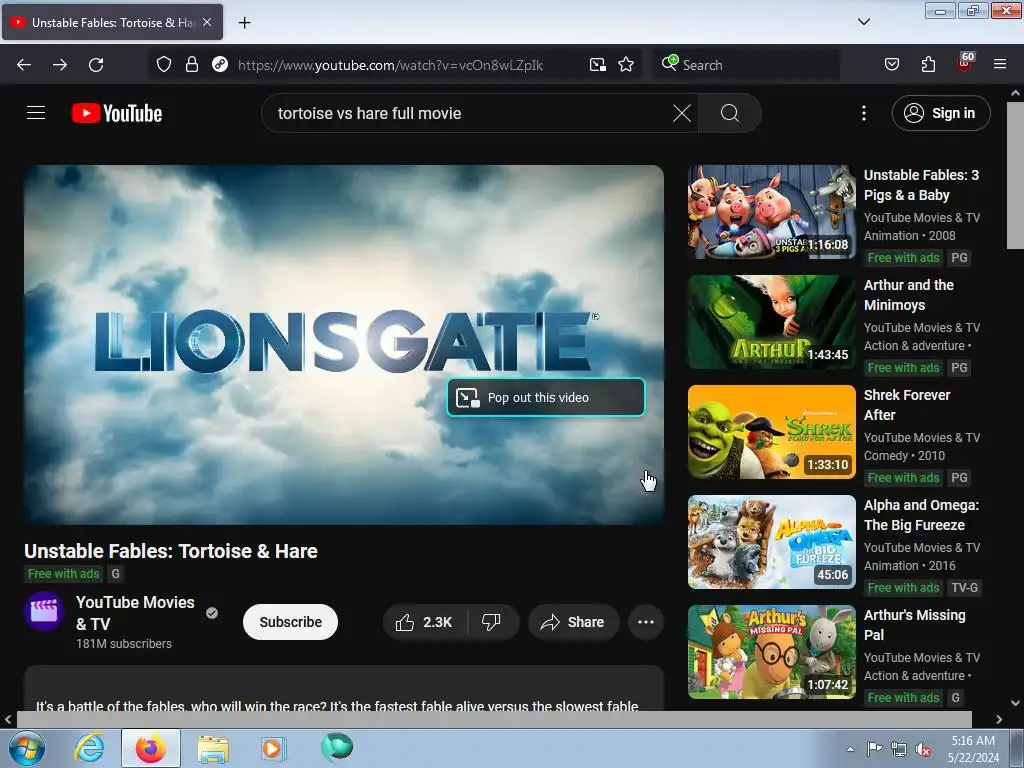
Task: Go to the YouTube home logo
Action: [x=117, y=113]
